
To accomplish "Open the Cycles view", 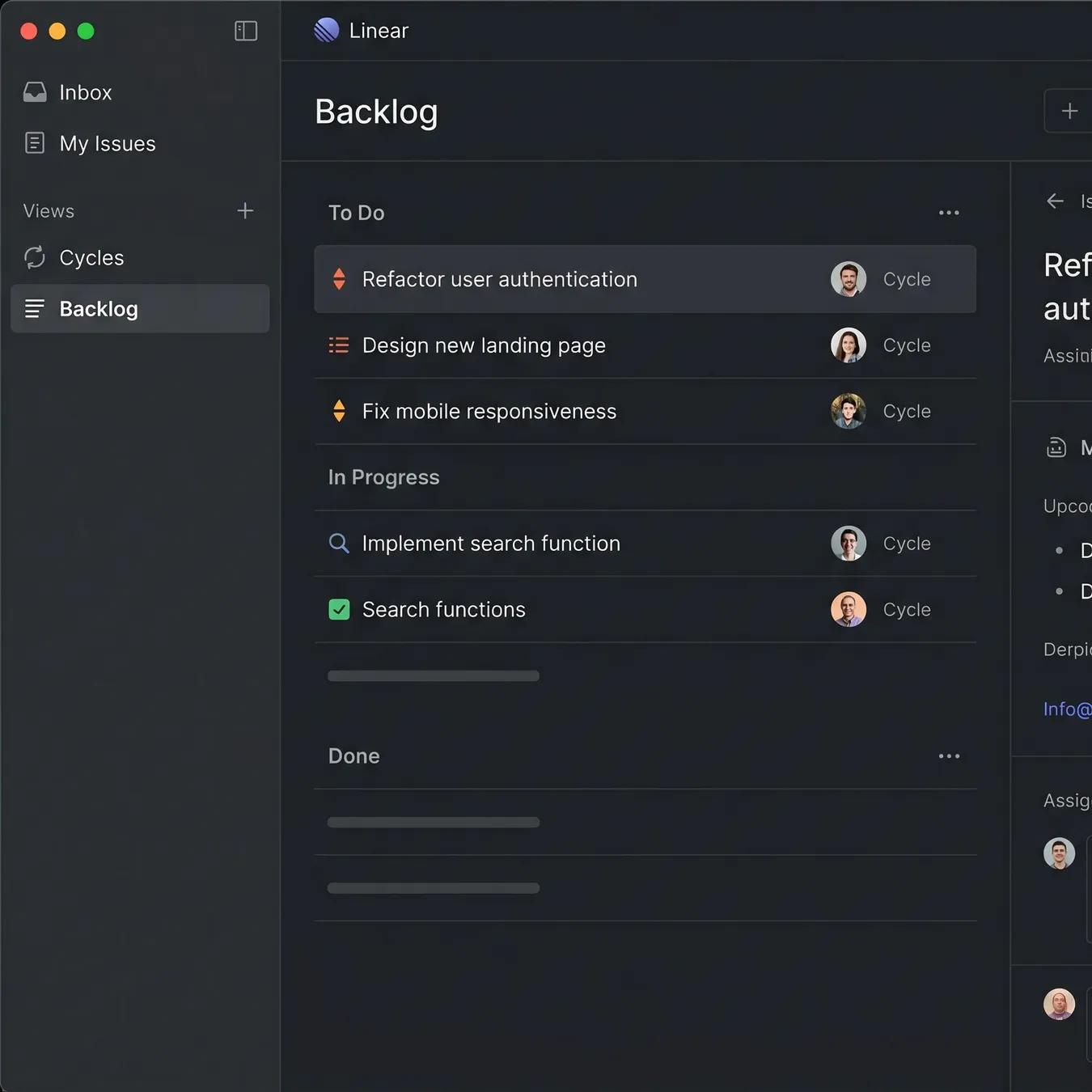I will (74, 257).
